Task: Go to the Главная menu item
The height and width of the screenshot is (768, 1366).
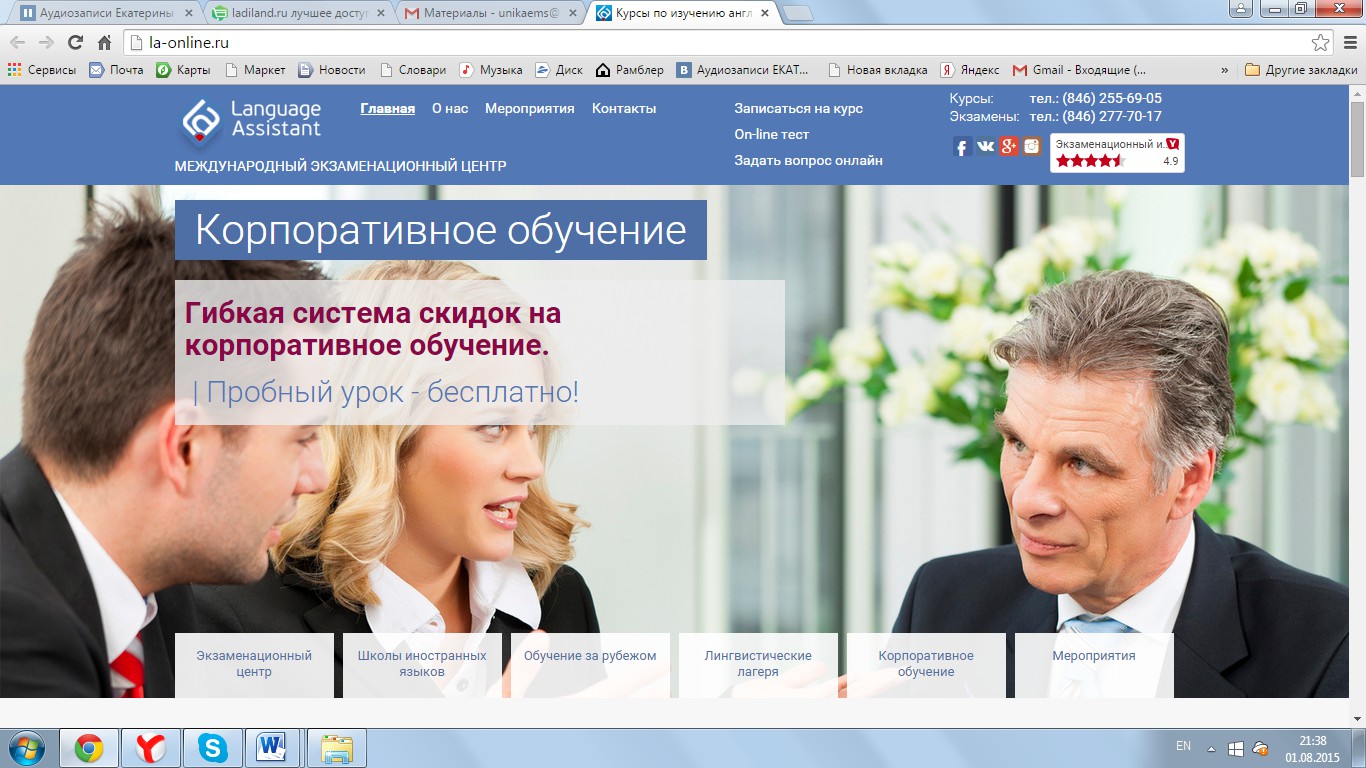Action: tap(388, 108)
